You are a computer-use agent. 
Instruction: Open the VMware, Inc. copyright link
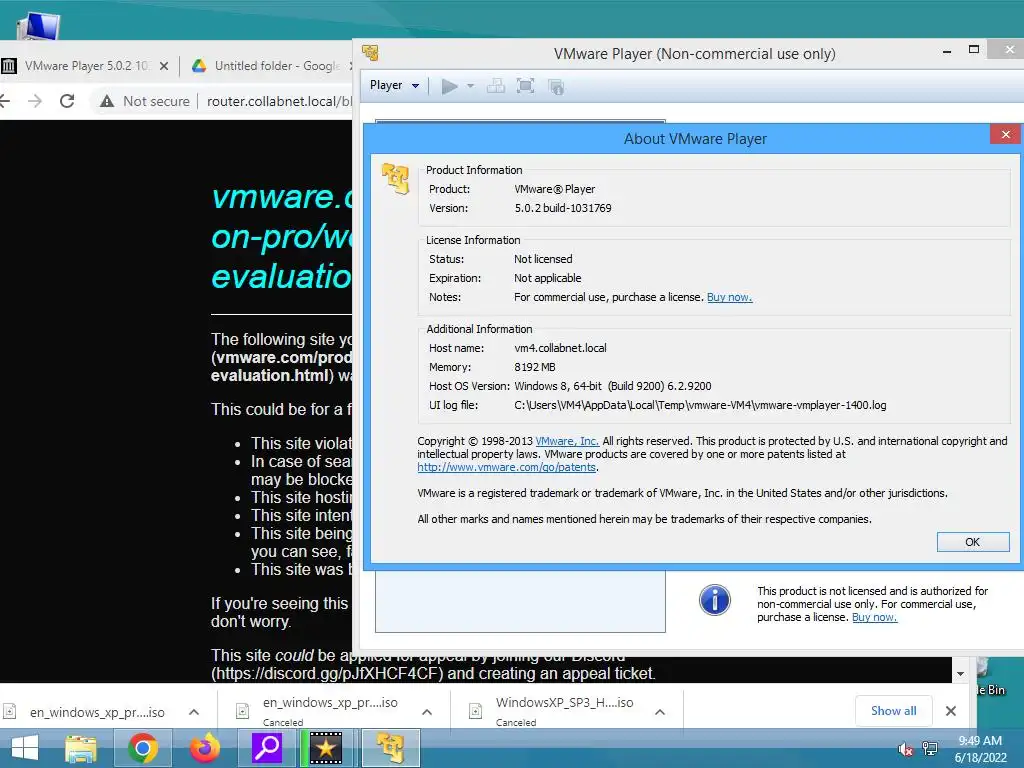coord(567,441)
